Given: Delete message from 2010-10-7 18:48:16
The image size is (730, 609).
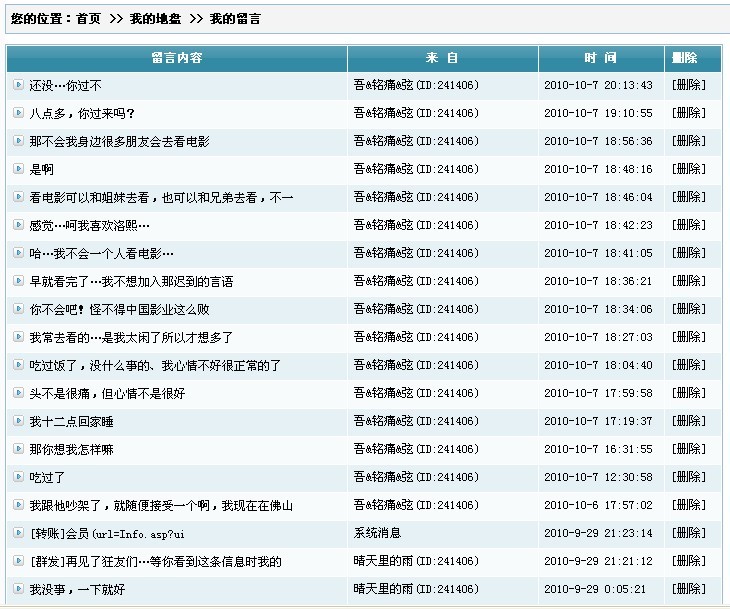Looking at the screenshot, I should coord(689,169).
